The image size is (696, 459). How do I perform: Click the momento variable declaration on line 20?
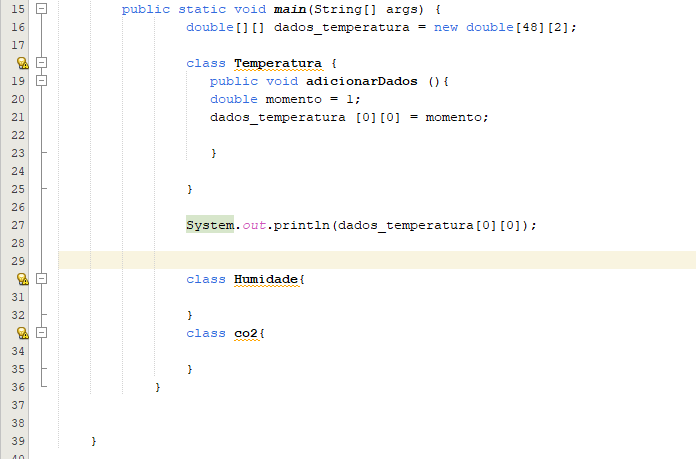[x=293, y=99]
